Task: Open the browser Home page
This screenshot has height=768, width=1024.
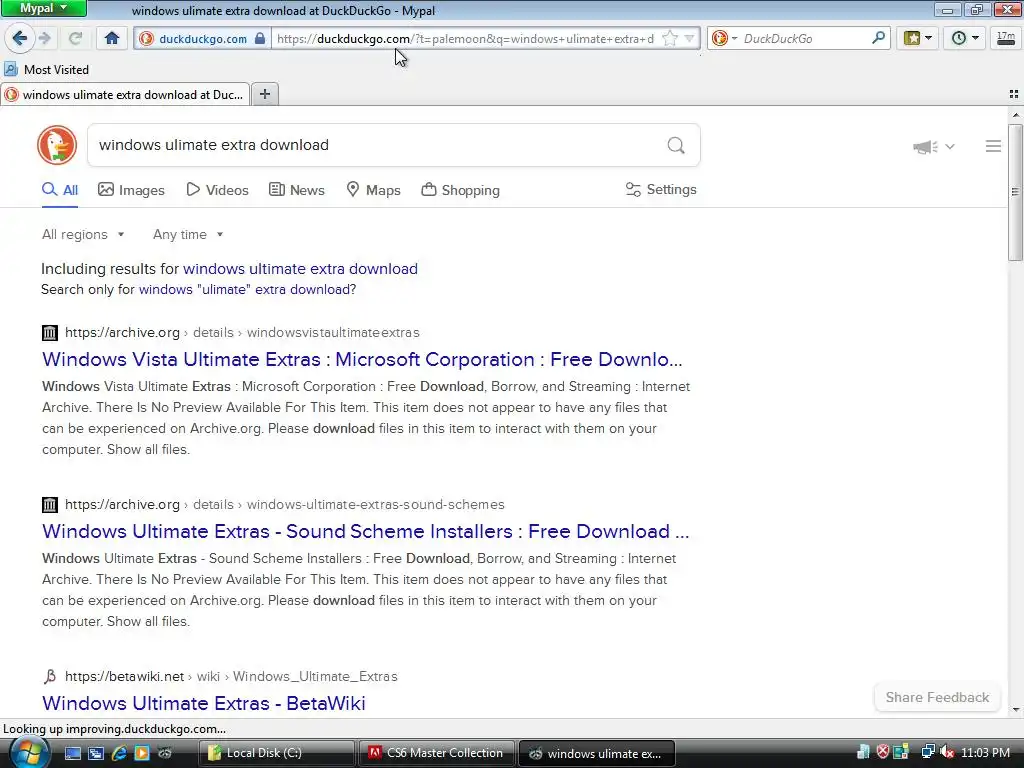Action: [112, 39]
